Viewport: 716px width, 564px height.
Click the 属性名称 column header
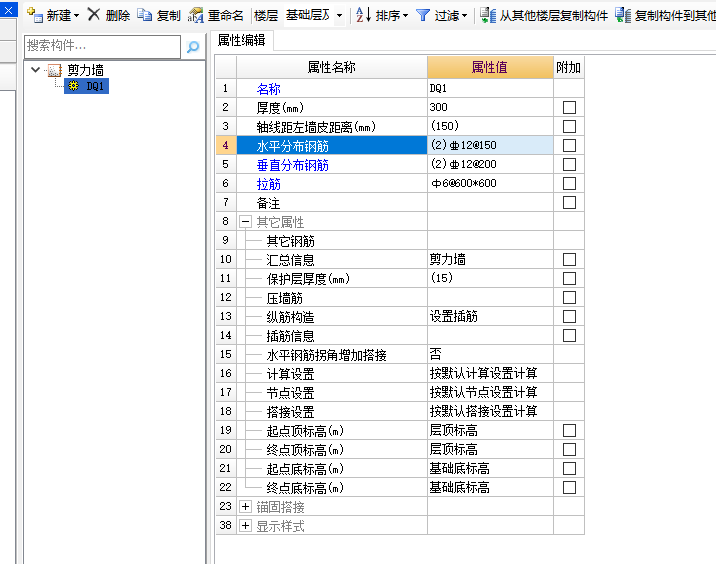click(x=332, y=68)
